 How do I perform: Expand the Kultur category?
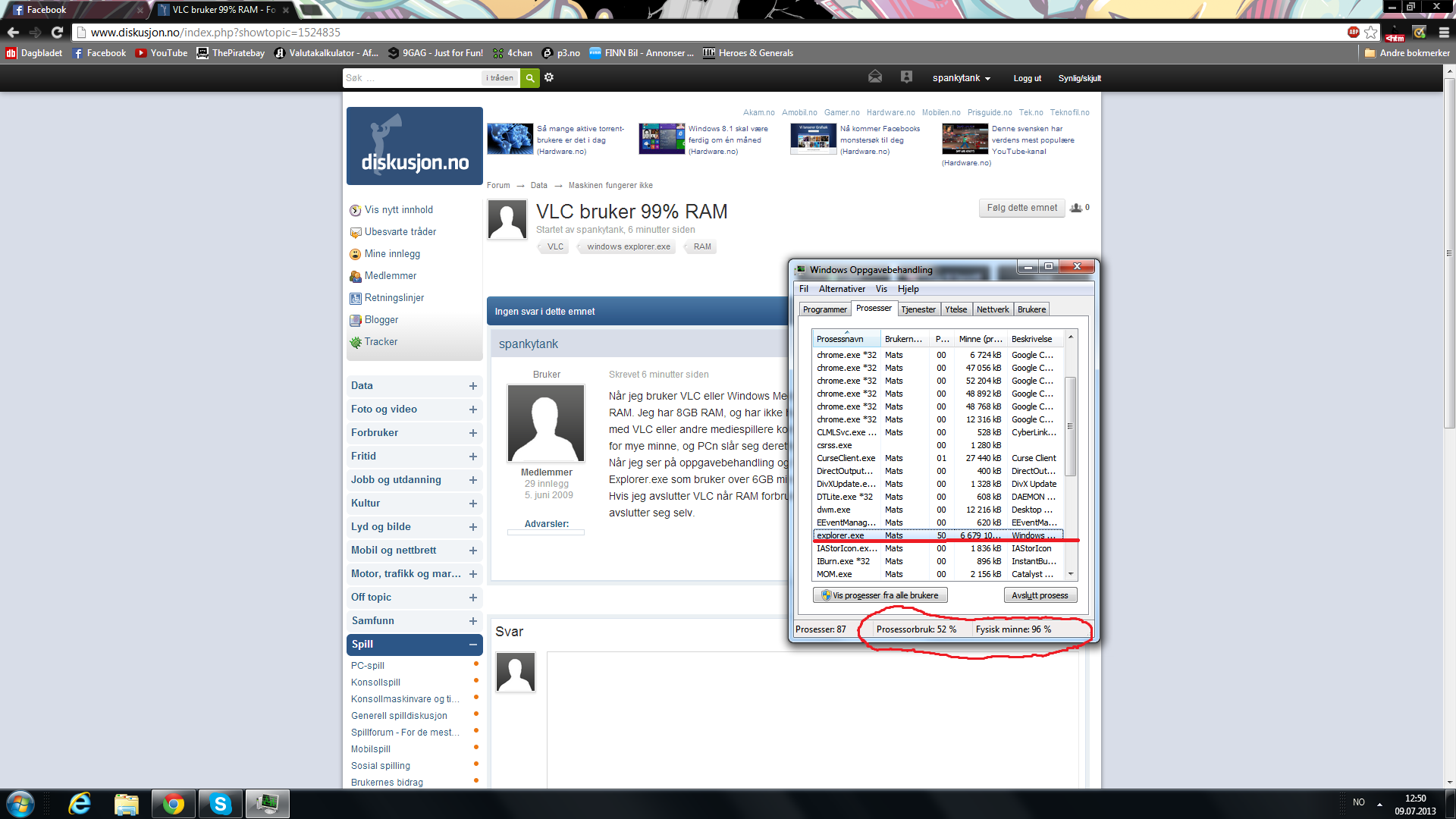coord(473,504)
